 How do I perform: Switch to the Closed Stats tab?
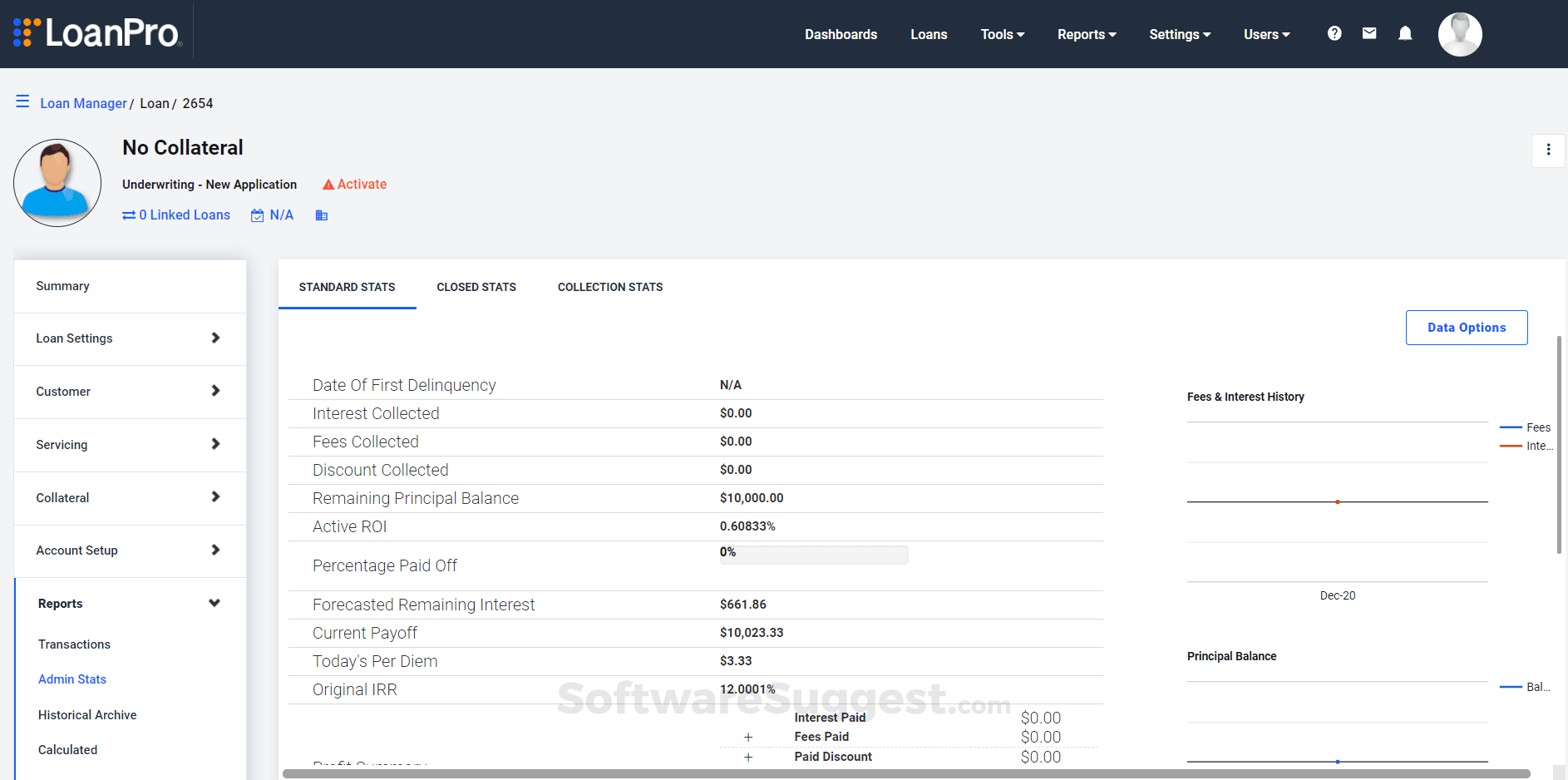pyautogui.click(x=476, y=287)
